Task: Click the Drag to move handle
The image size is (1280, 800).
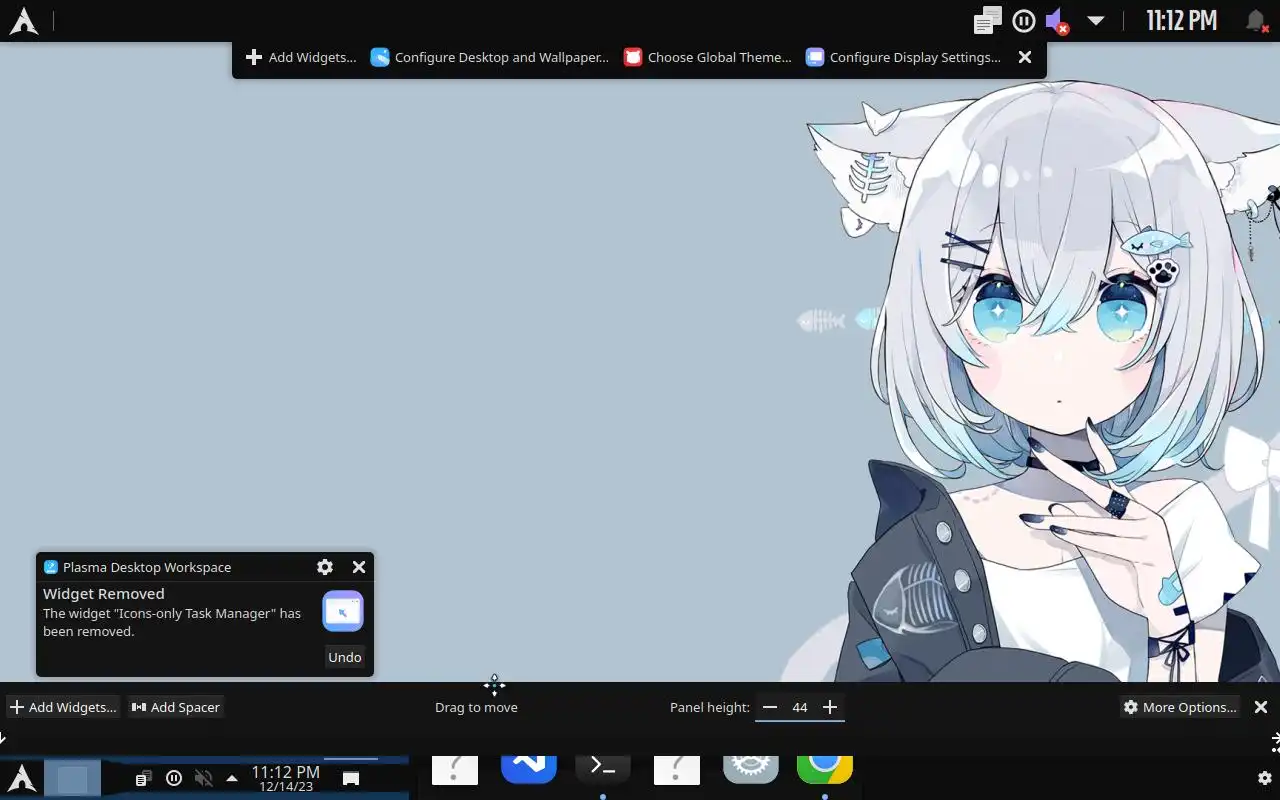Action: (477, 707)
